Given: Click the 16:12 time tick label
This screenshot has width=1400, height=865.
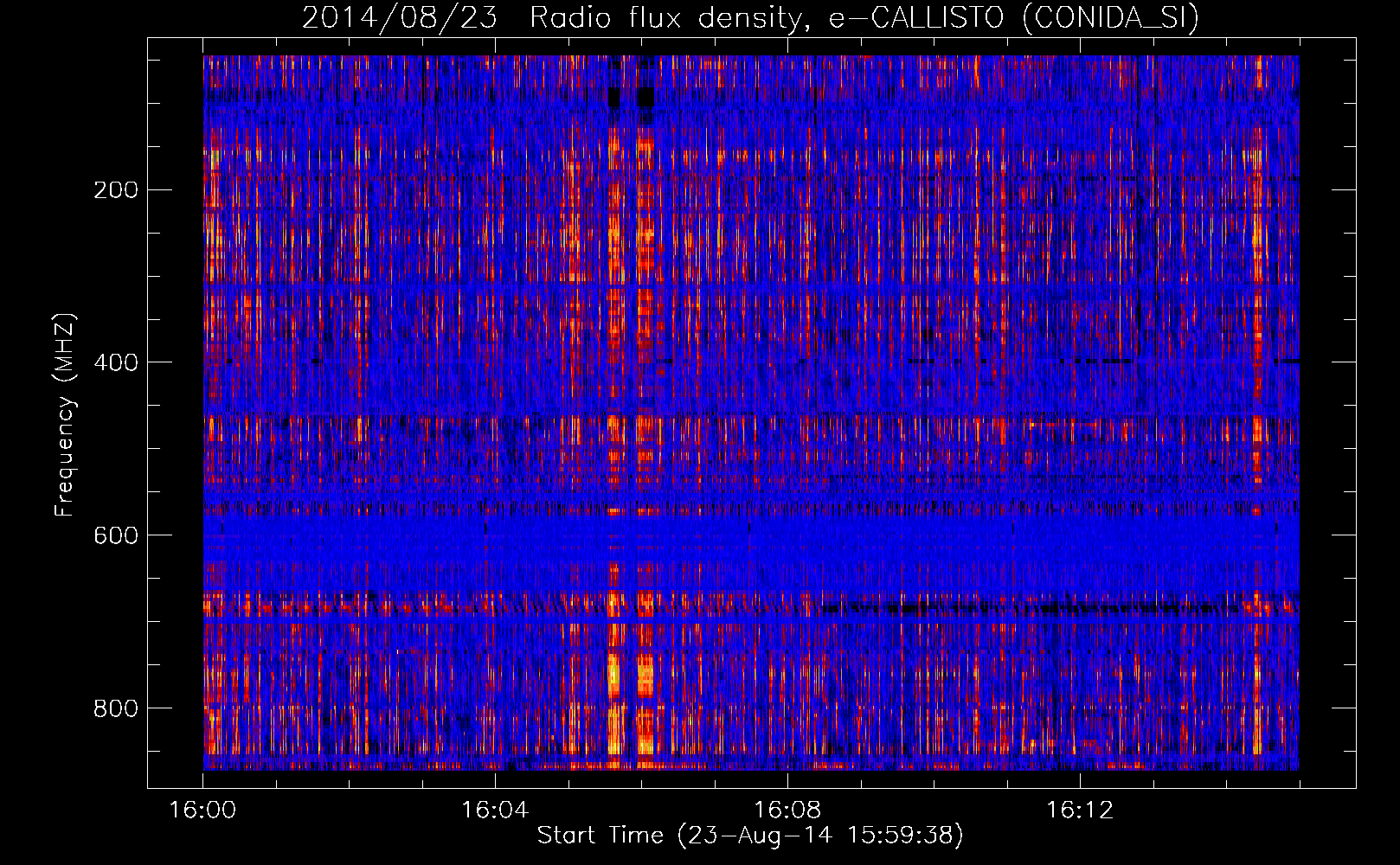Looking at the screenshot, I should pyautogui.click(x=1080, y=811).
